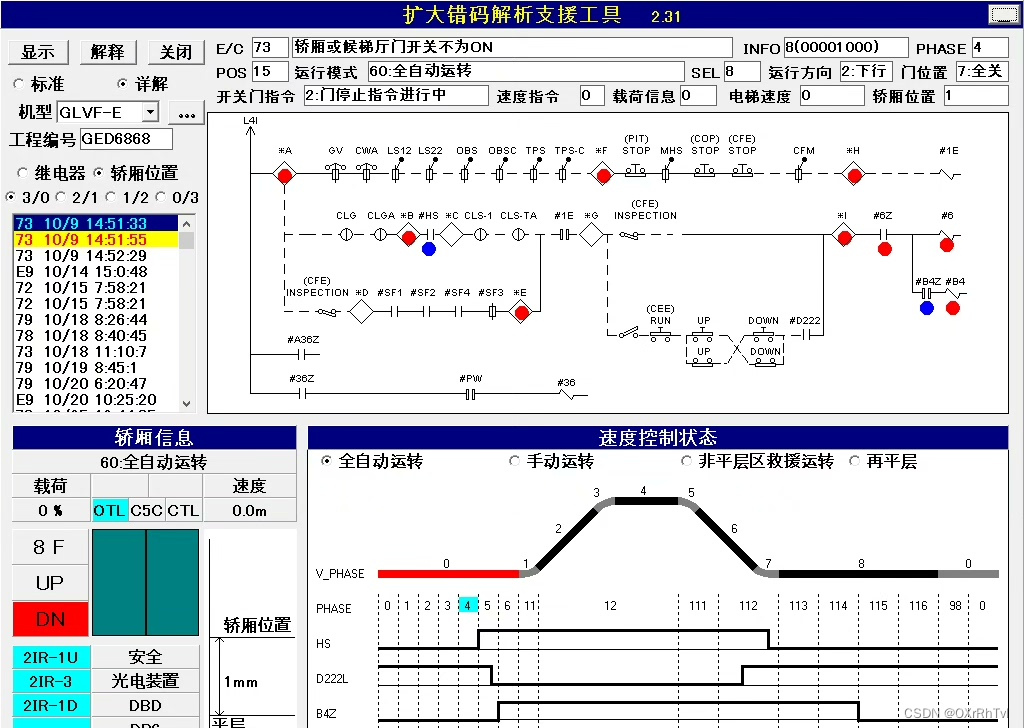The image size is (1024, 728).
Task: Click the error list scroll-up arrow
Action: point(187,224)
